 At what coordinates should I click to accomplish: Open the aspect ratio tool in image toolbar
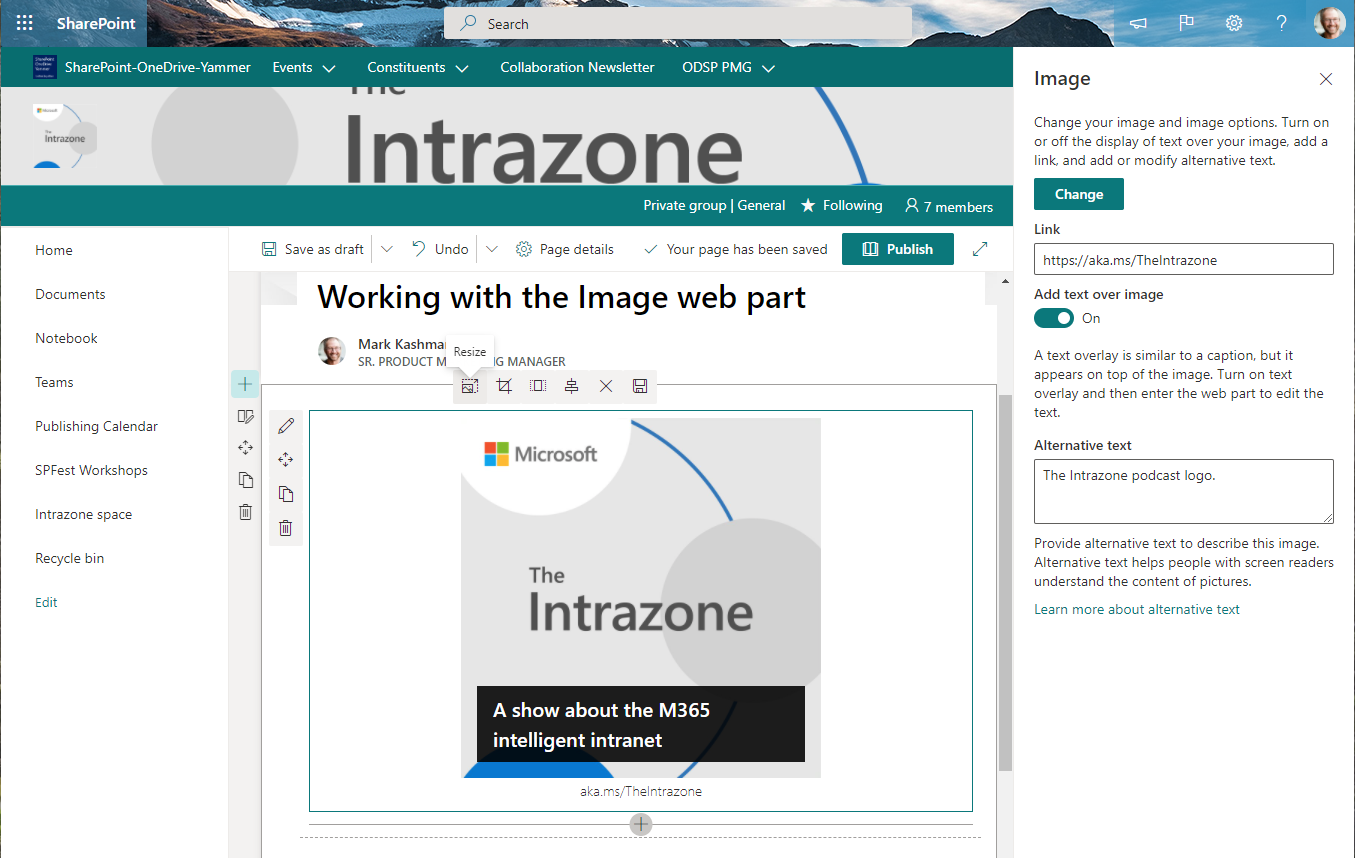[x=538, y=386]
